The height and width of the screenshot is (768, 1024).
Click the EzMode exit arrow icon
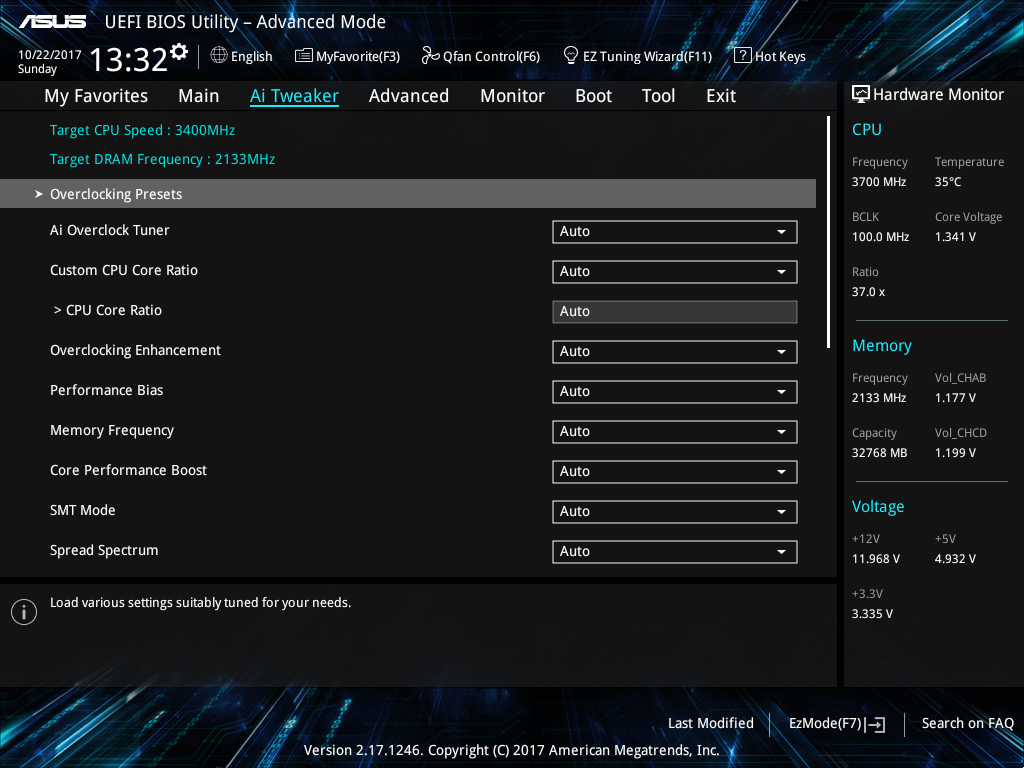click(876, 724)
